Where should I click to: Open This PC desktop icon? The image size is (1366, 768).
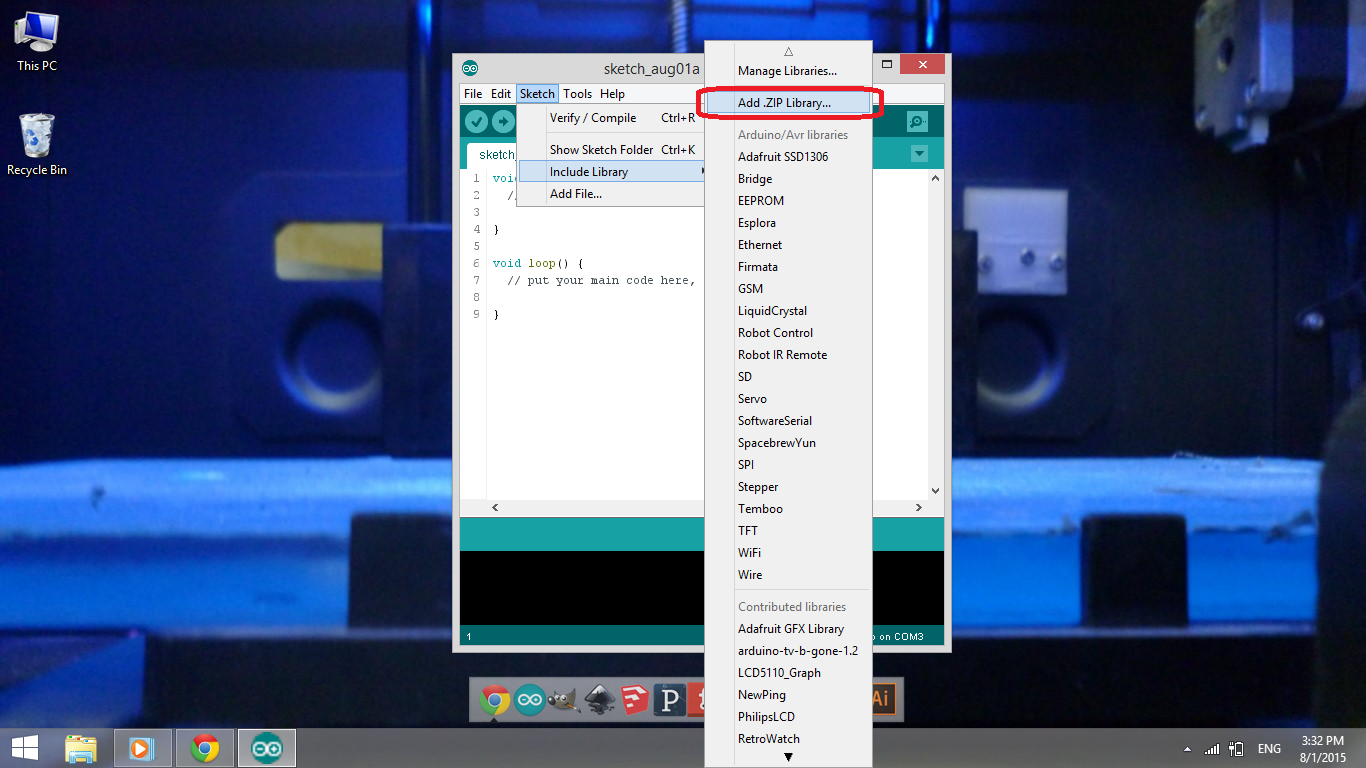click(x=37, y=42)
